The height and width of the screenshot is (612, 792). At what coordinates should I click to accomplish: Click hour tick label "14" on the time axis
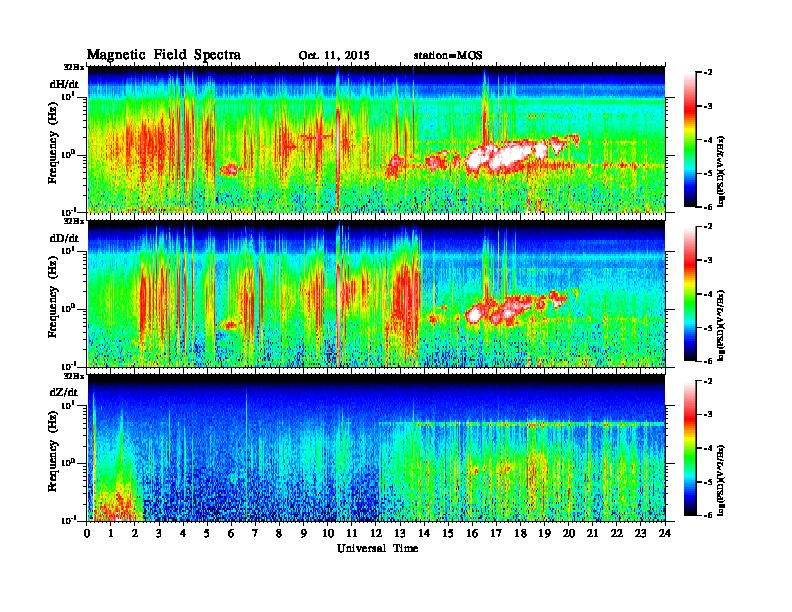tap(424, 534)
